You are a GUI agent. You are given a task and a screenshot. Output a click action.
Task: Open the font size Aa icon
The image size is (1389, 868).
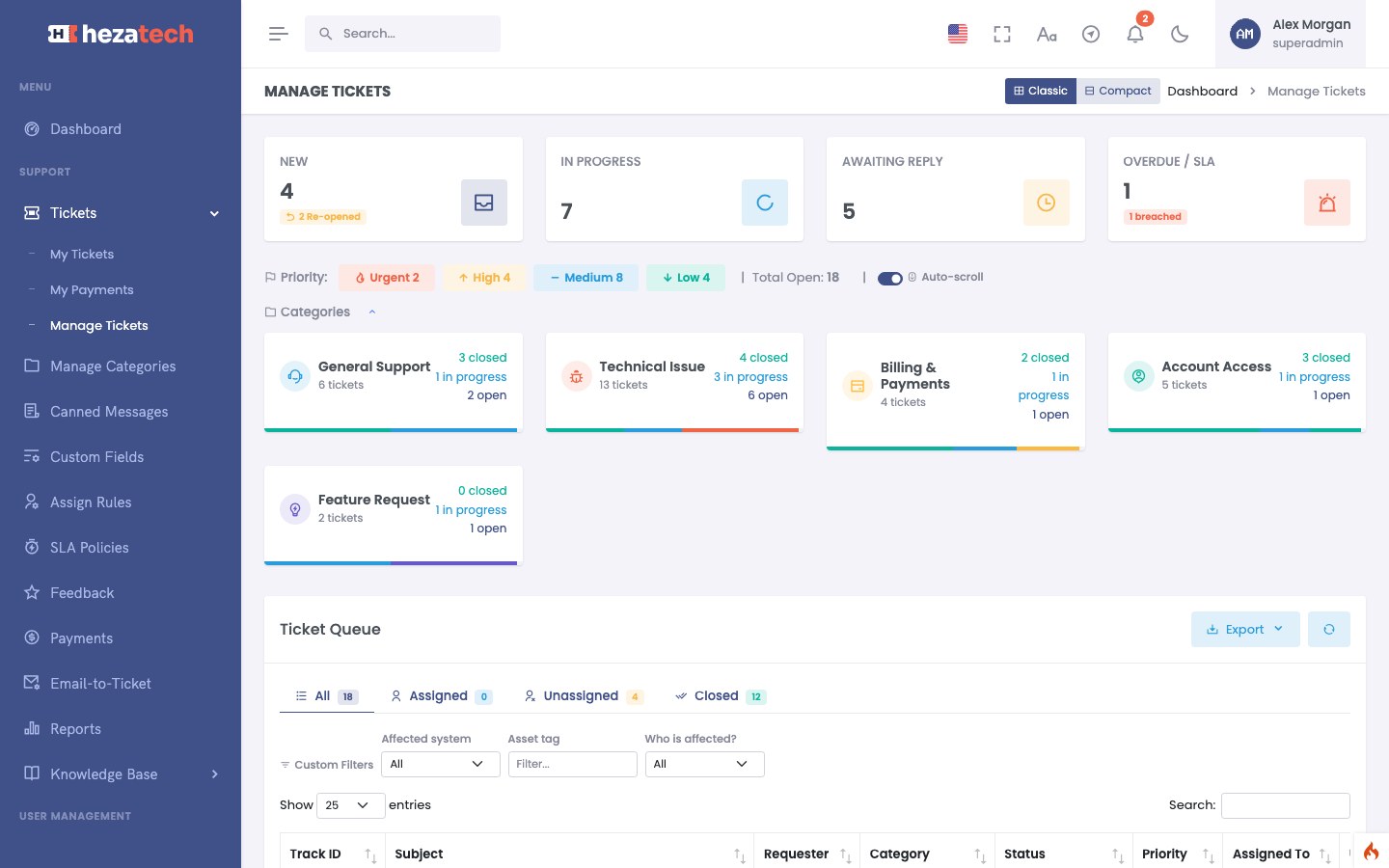coord(1047,34)
